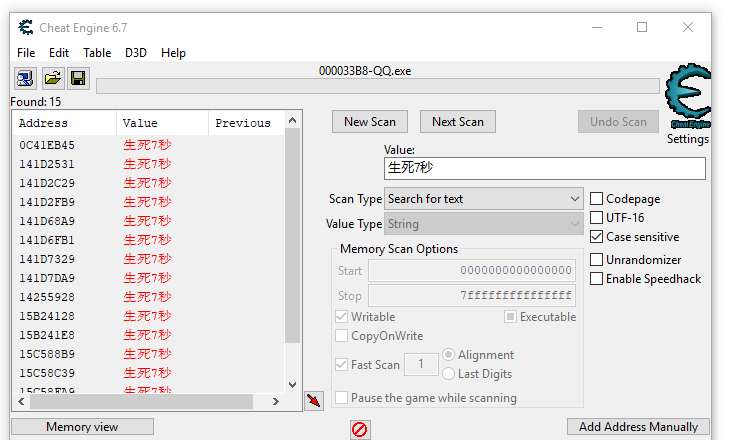The height and width of the screenshot is (440, 730).
Task: Click the Fast Scan alignment value field
Action: click(421, 364)
